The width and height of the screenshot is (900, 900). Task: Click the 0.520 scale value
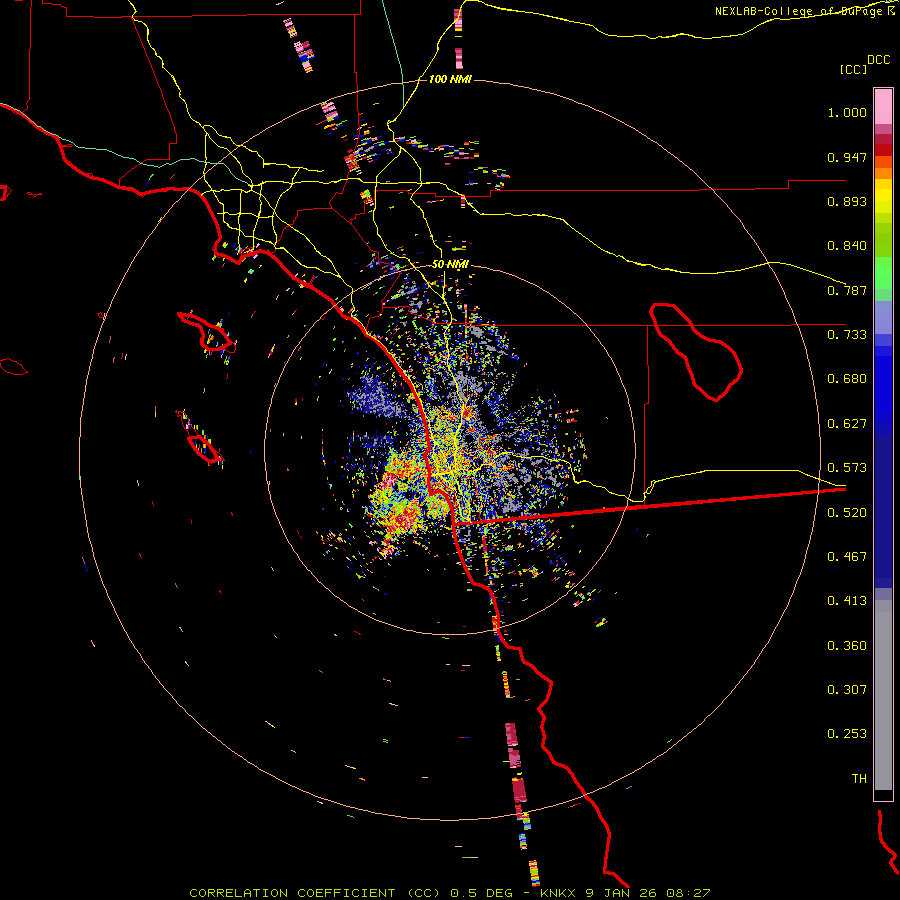(847, 513)
